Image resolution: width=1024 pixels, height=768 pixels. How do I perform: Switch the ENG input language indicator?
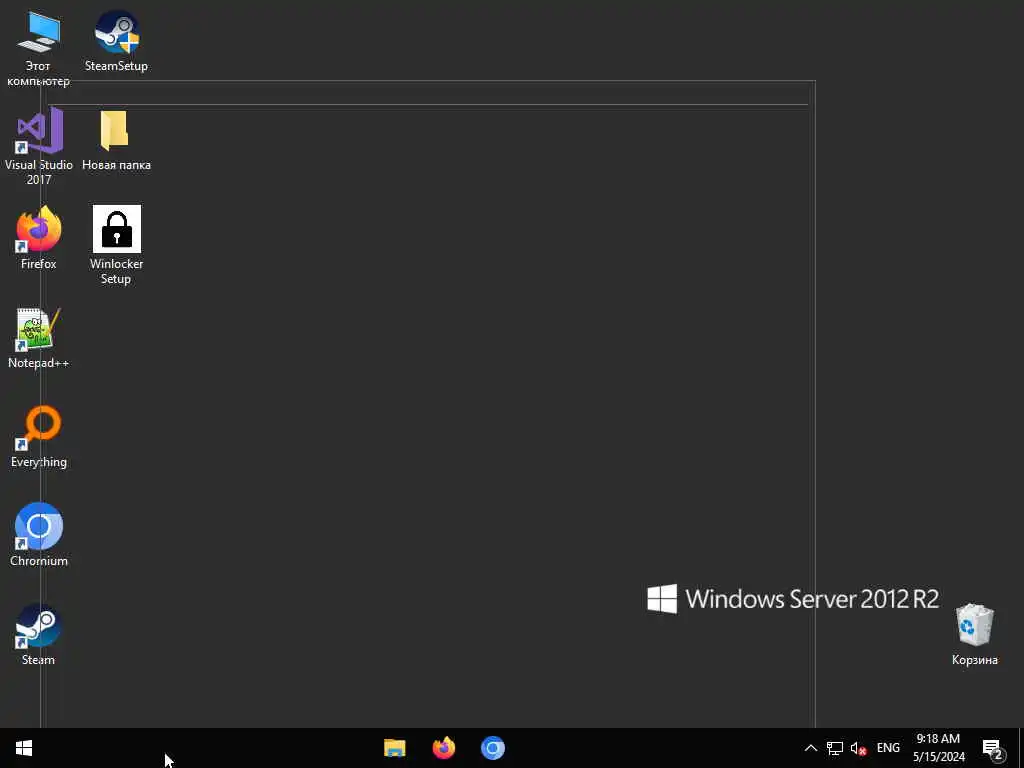[x=888, y=748]
